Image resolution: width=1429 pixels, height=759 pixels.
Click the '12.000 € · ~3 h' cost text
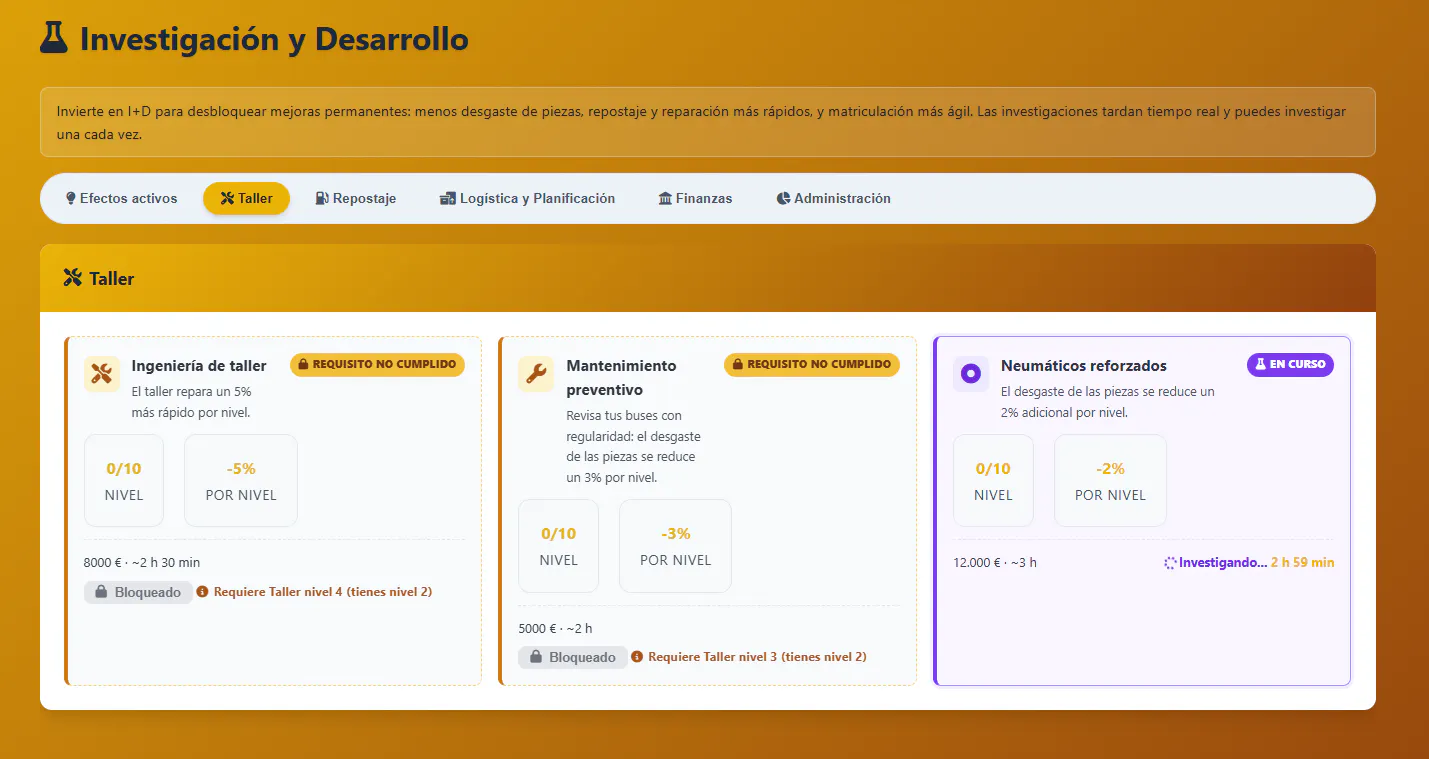click(995, 563)
